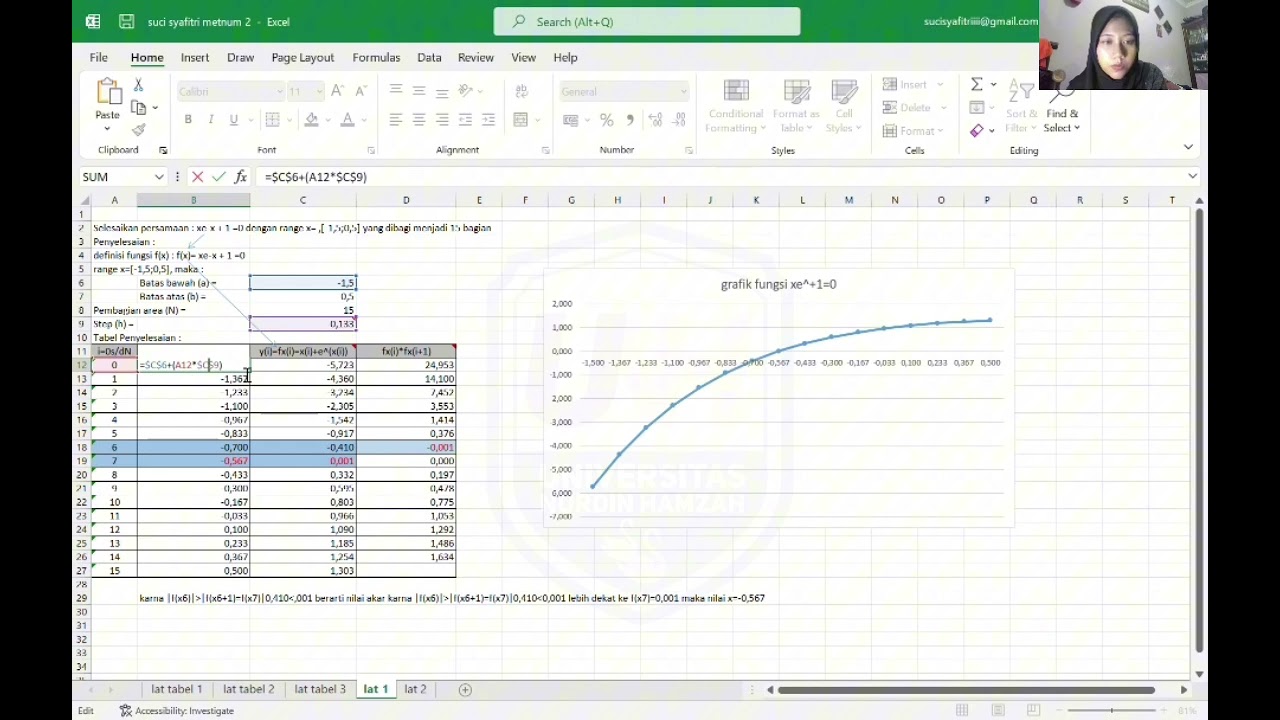Image resolution: width=1280 pixels, height=720 pixels.
Task: Cancel formula entry with X icon
Action: [x=197, y=177]
